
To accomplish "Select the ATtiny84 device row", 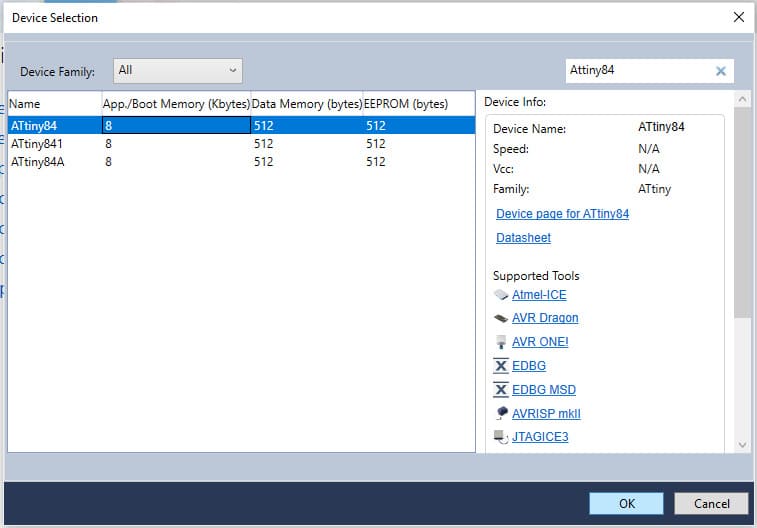I will click(241, 125).
